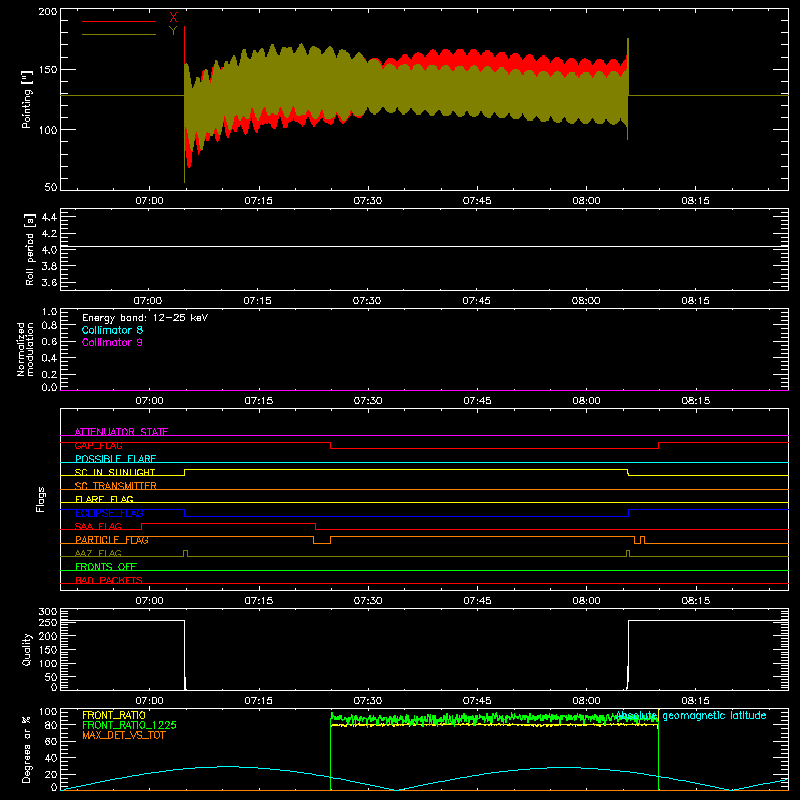Click the PARTICLE_FLAG label

tap(112, 540)
